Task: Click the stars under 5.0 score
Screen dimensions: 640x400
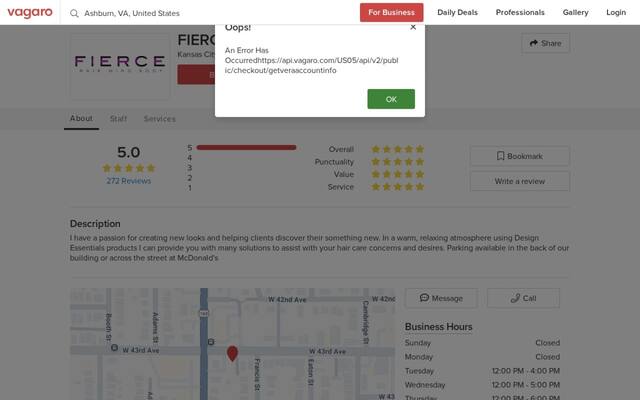Action: [x=129, y=168]
